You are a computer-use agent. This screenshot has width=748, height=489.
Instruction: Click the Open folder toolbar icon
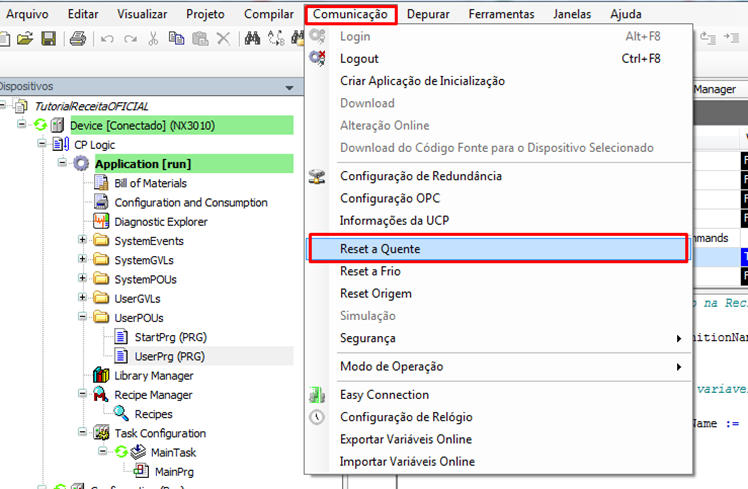(25, 39)
